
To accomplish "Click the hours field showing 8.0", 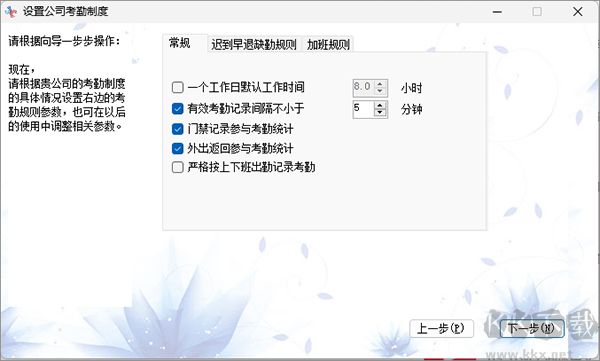I will pyautogui.click(x=363, y=88).
